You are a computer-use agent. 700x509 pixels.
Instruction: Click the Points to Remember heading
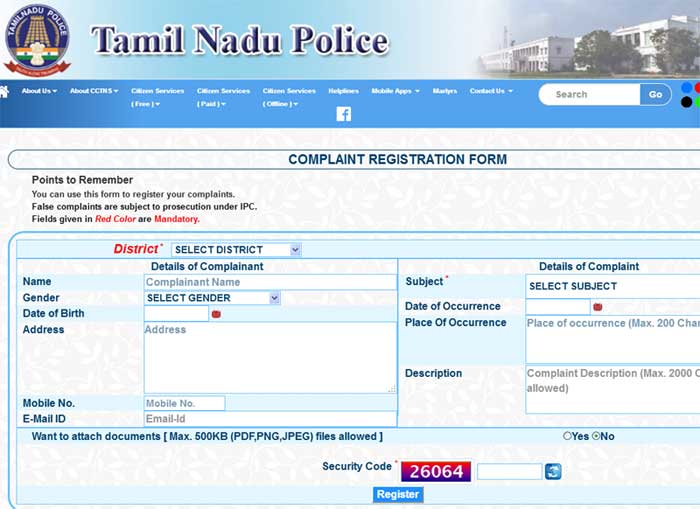coord(82,180)
